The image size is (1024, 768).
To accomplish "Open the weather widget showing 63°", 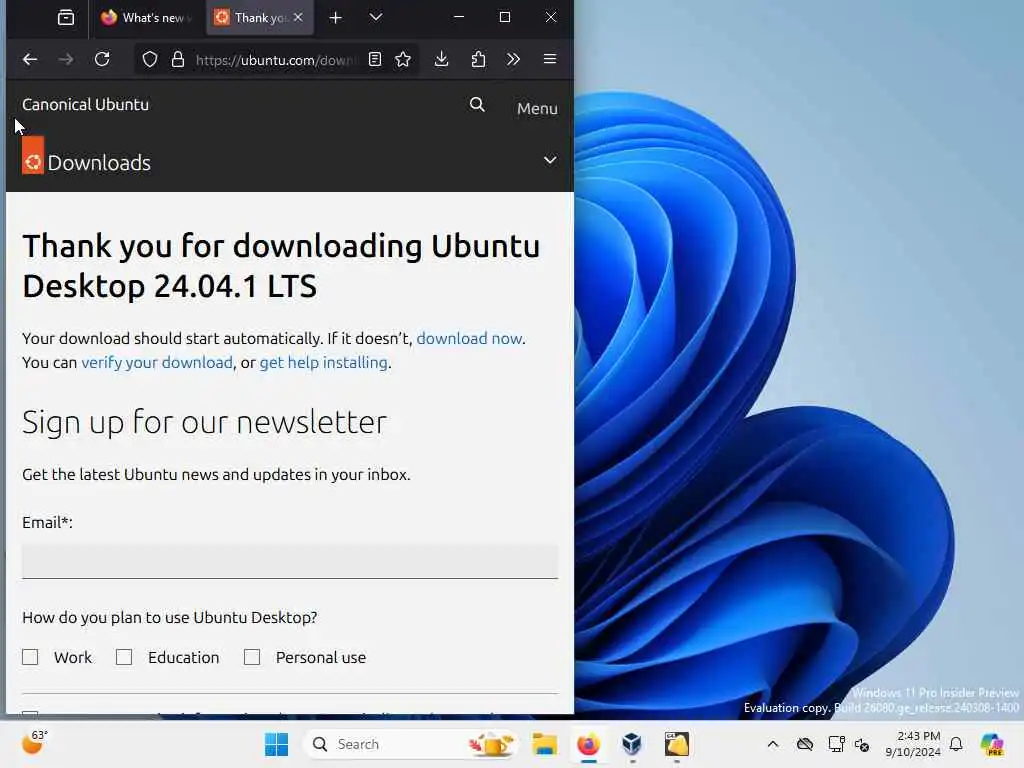I will (x=35, y=743).
